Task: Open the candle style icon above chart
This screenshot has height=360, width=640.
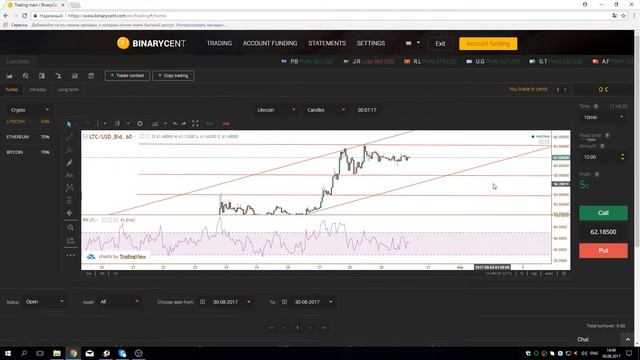Action: click(x=117, y=123)
